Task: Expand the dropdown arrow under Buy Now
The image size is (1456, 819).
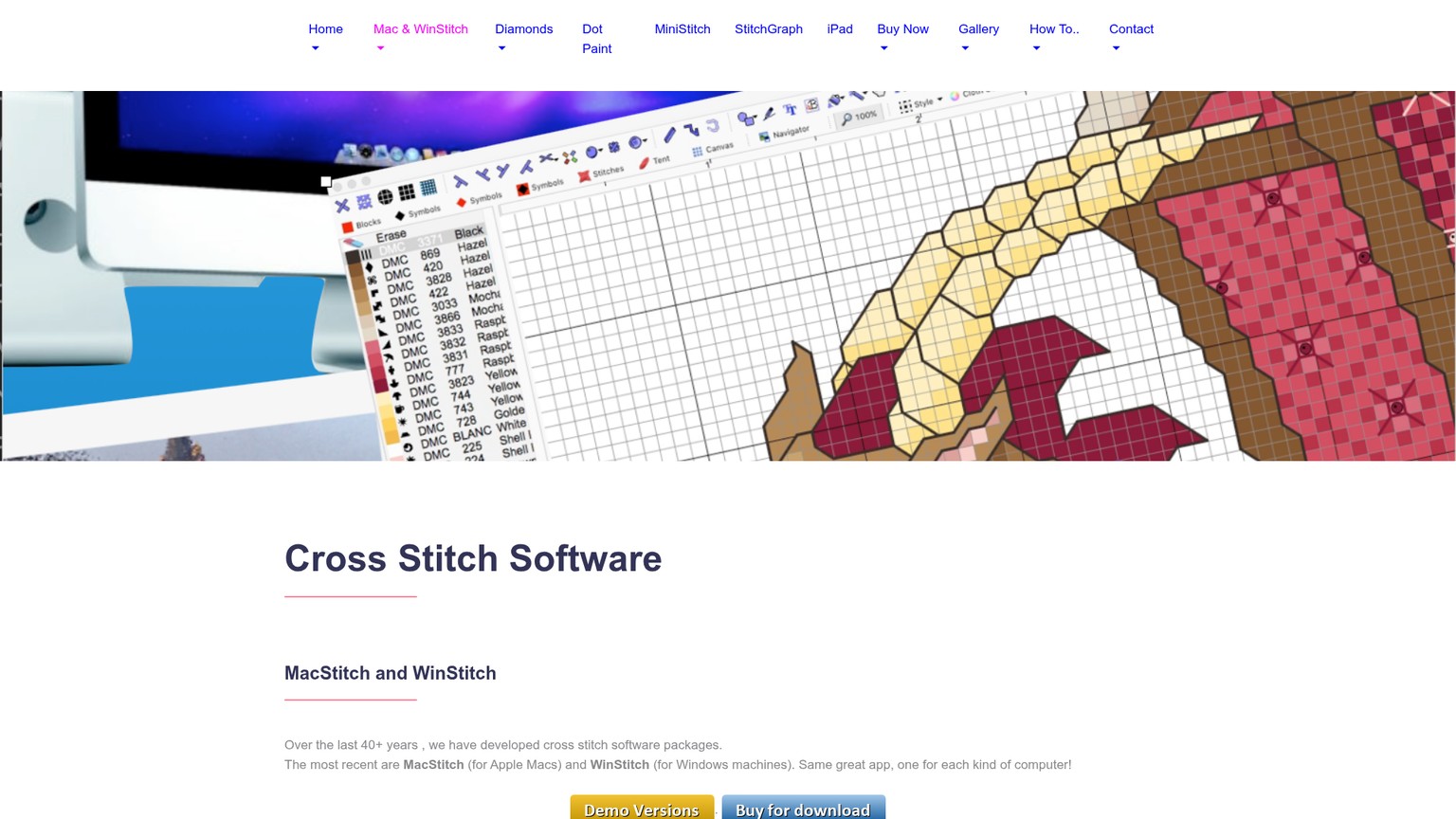Action: [x=883, y=48]
